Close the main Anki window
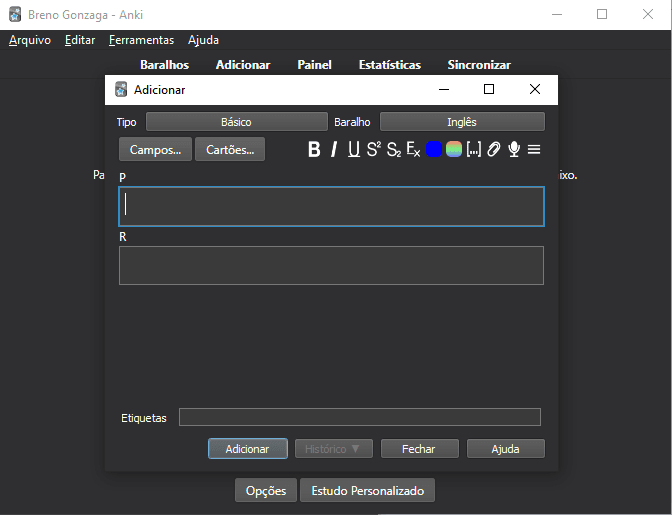The image size is (672, 515). coord(648,14)
